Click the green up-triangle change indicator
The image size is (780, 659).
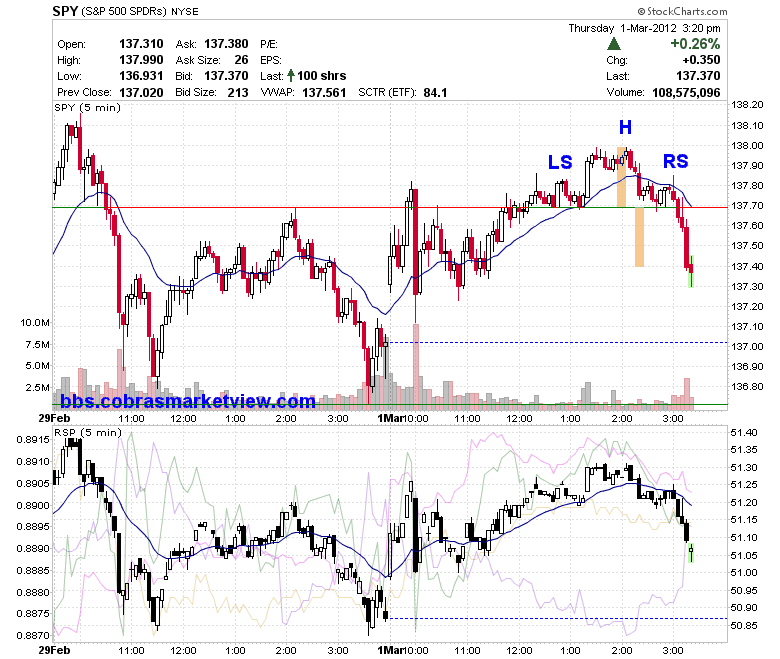pos(614,44)
